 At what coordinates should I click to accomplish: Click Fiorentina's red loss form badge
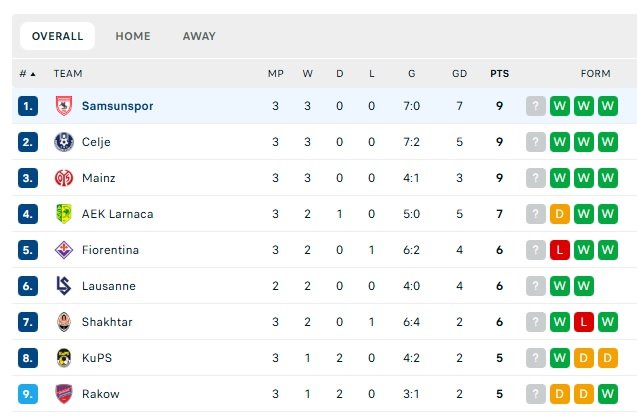pyautogui.click(x=560, y=250)
